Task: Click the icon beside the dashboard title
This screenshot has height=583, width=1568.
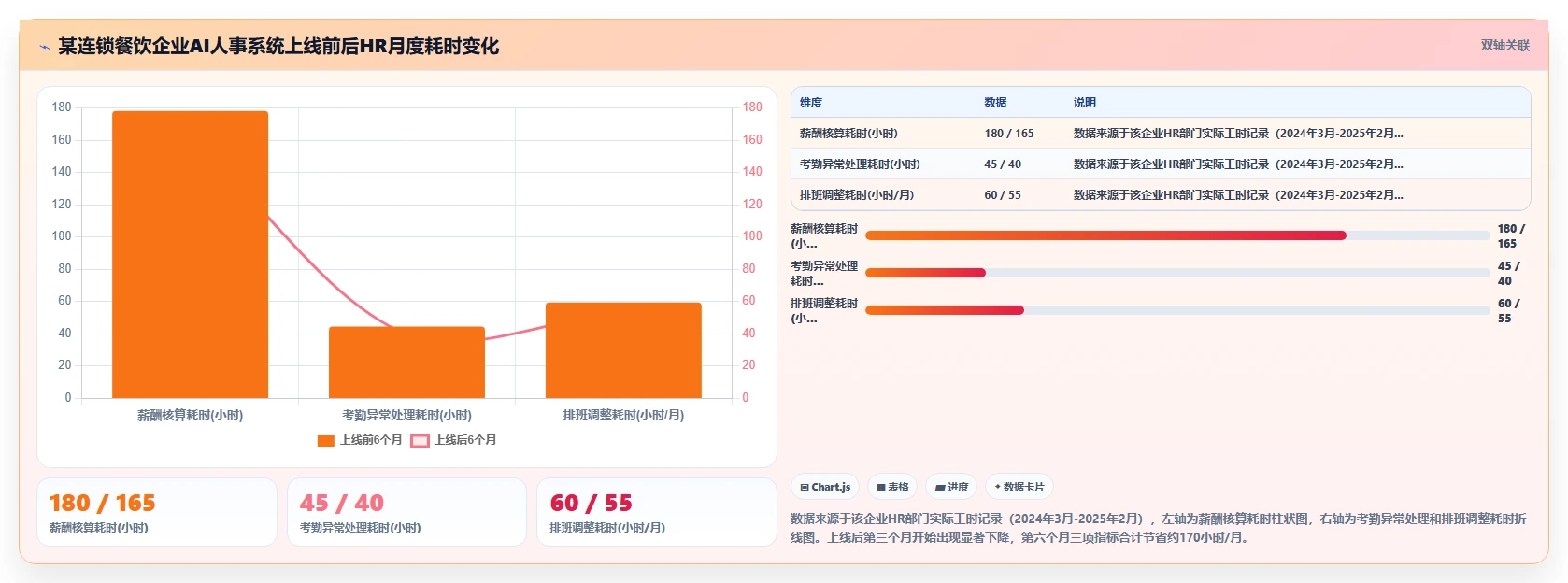Action: tap(44, 47)
